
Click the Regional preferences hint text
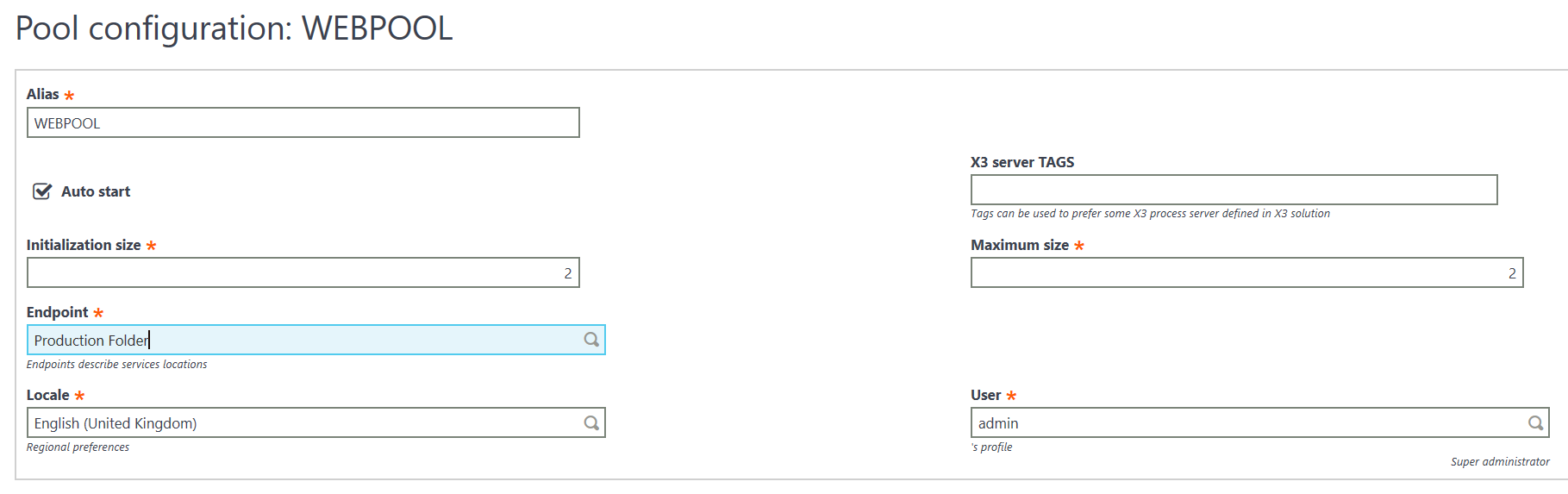click(78, 447)
